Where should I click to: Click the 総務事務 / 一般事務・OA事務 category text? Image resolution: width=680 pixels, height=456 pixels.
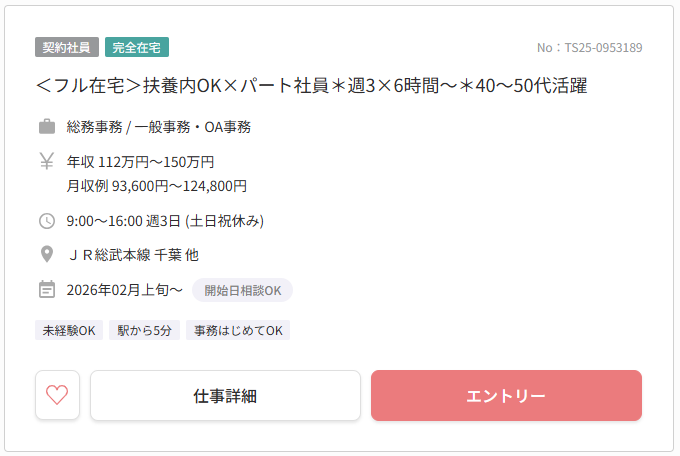159,127
